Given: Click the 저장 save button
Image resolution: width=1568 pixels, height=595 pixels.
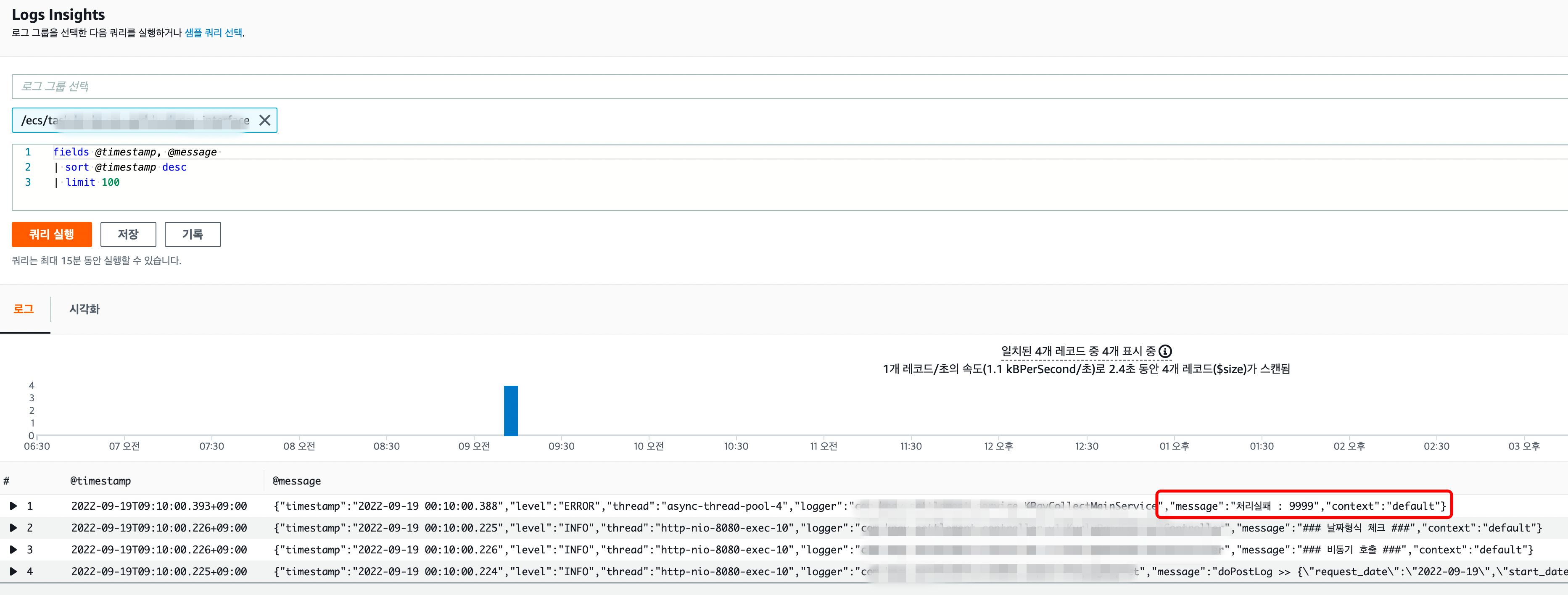Looking at the screenshot, I should [x=128, y=234].
